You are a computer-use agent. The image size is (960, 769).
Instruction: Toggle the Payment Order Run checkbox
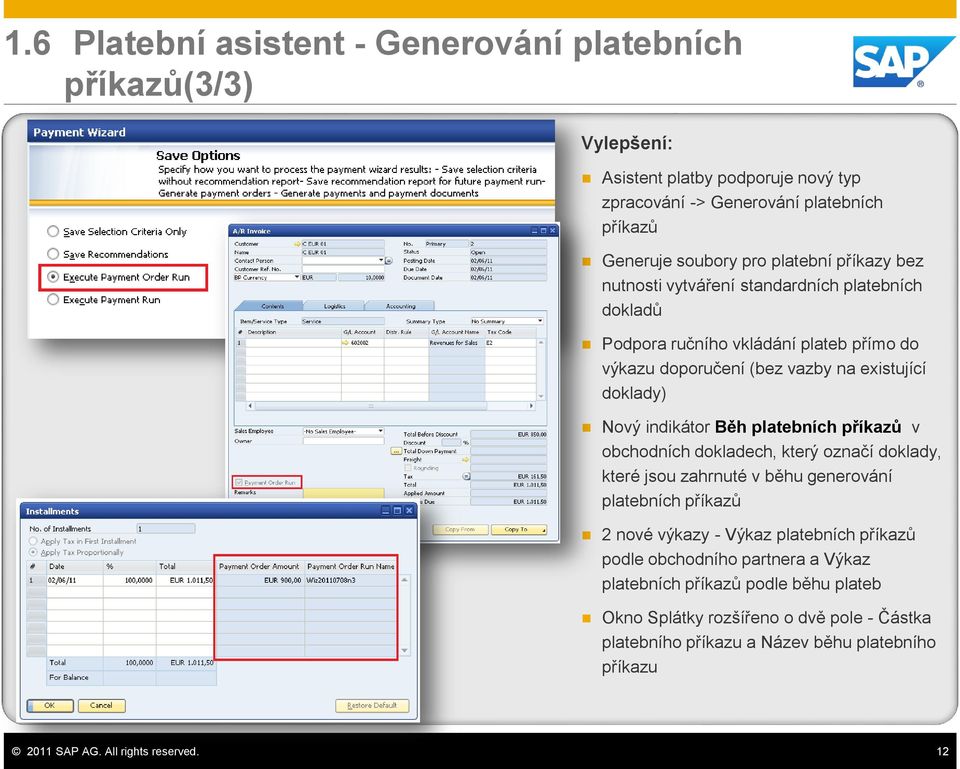(239, 482)
